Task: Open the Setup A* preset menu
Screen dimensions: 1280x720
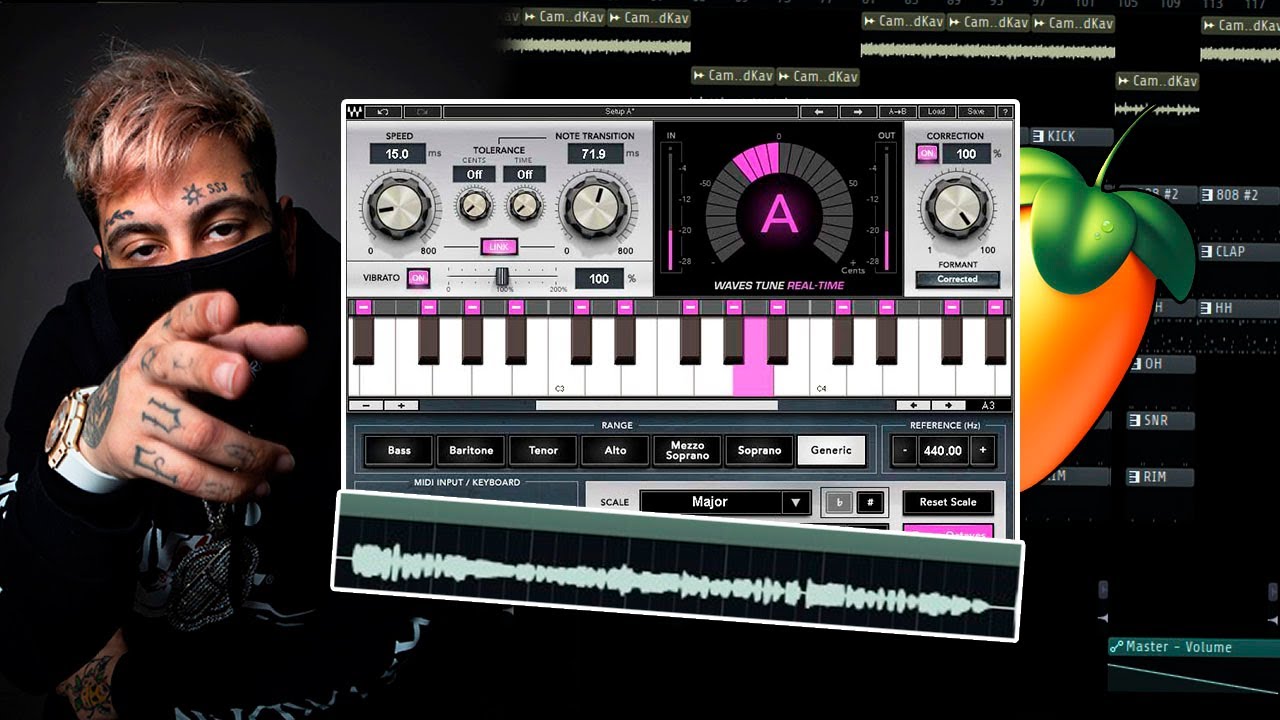Action: click(x=620, y=112)
